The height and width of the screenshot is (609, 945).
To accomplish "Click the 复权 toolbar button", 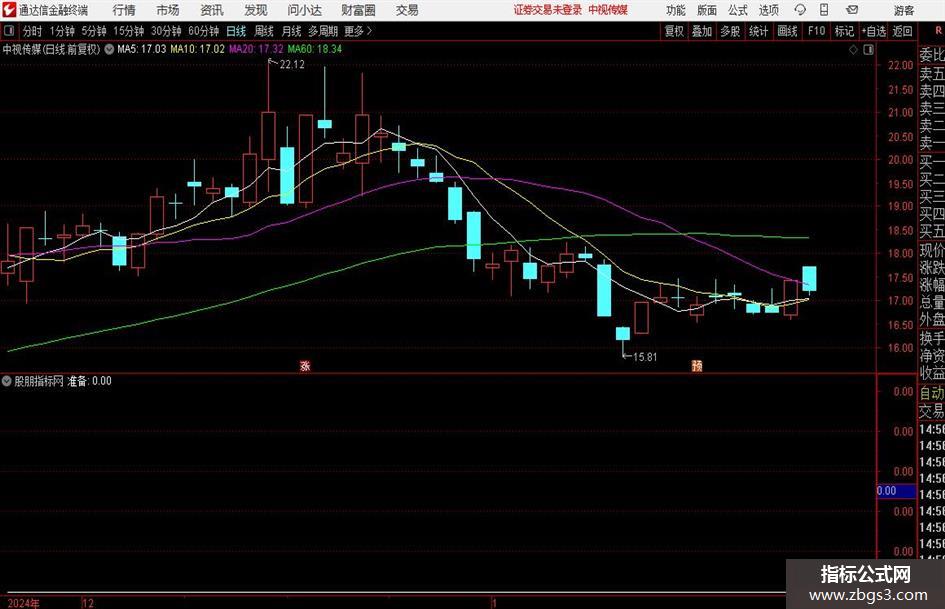I will coord(674,31).
